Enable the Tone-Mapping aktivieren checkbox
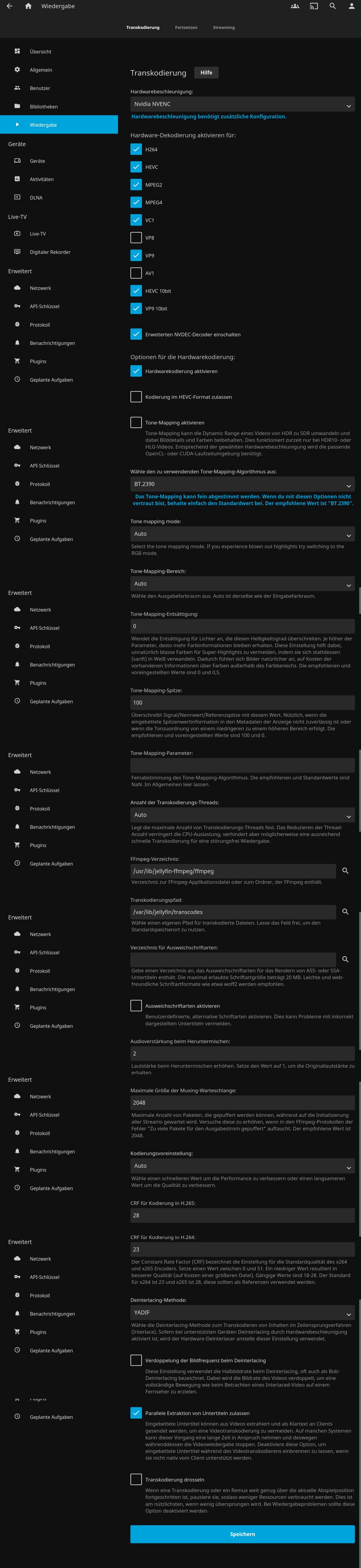The image size is (361, 1568). (136, 422)
